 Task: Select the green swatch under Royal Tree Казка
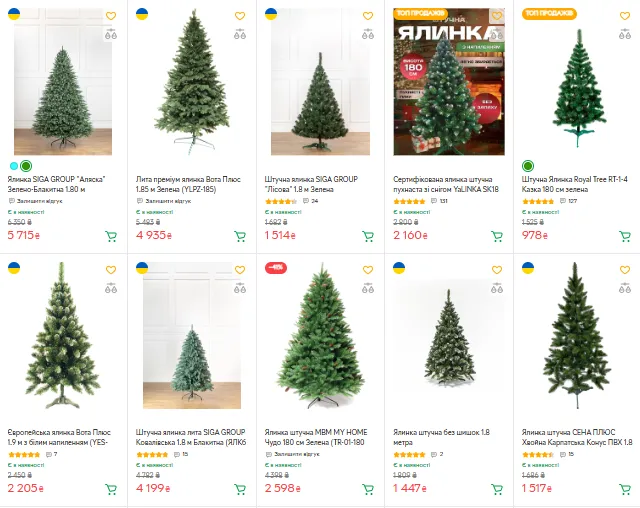[x=528, y=166]
